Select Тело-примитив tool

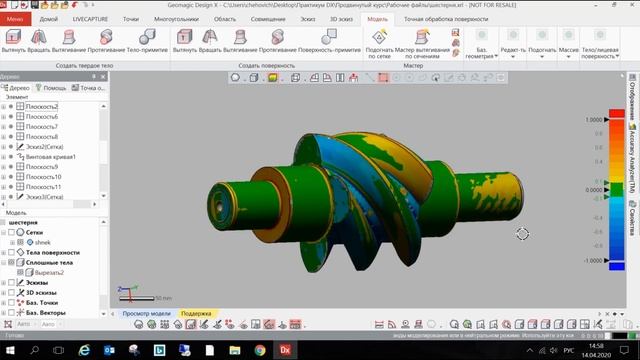coord(147,41)
